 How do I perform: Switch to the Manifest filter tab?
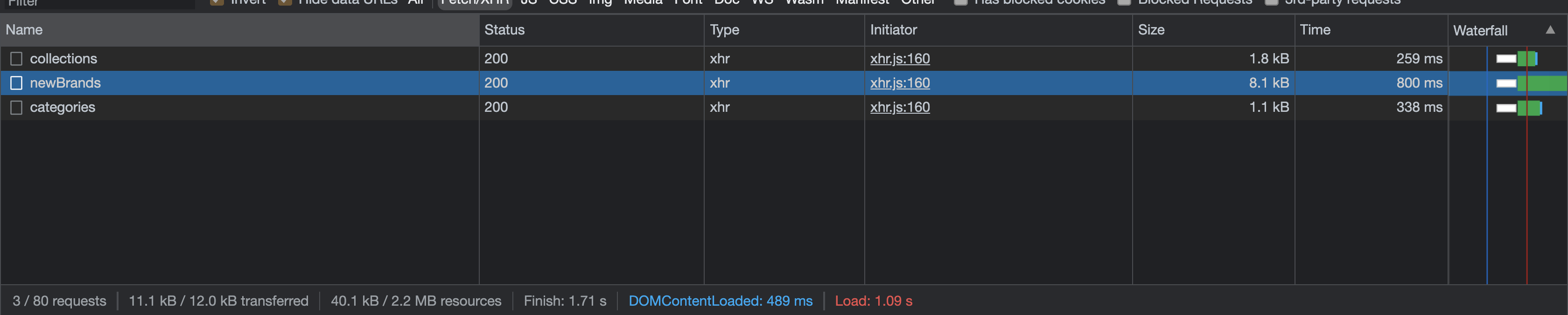click(x=862, y=2)
